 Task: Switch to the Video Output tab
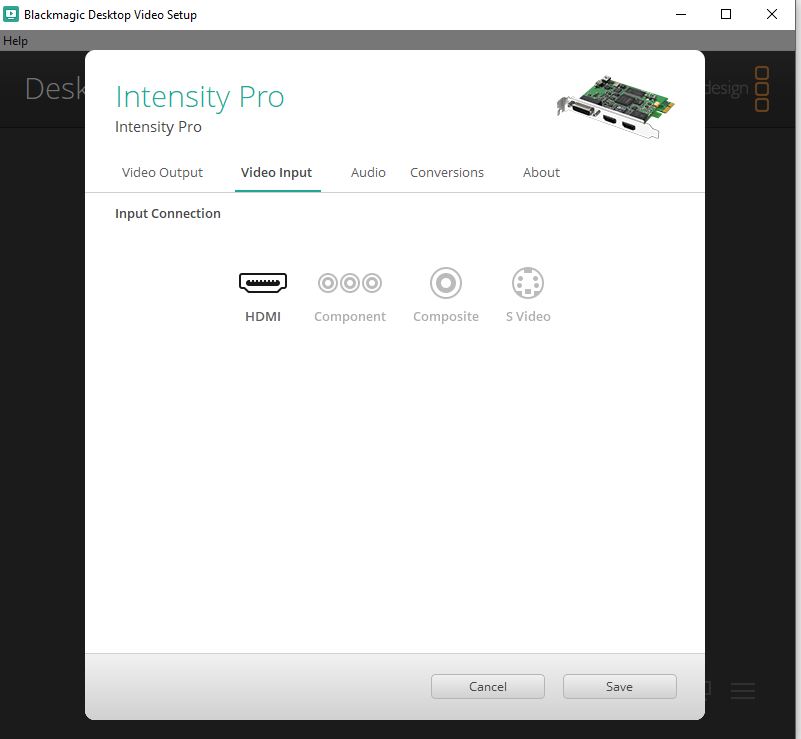[x=162, y=173]
